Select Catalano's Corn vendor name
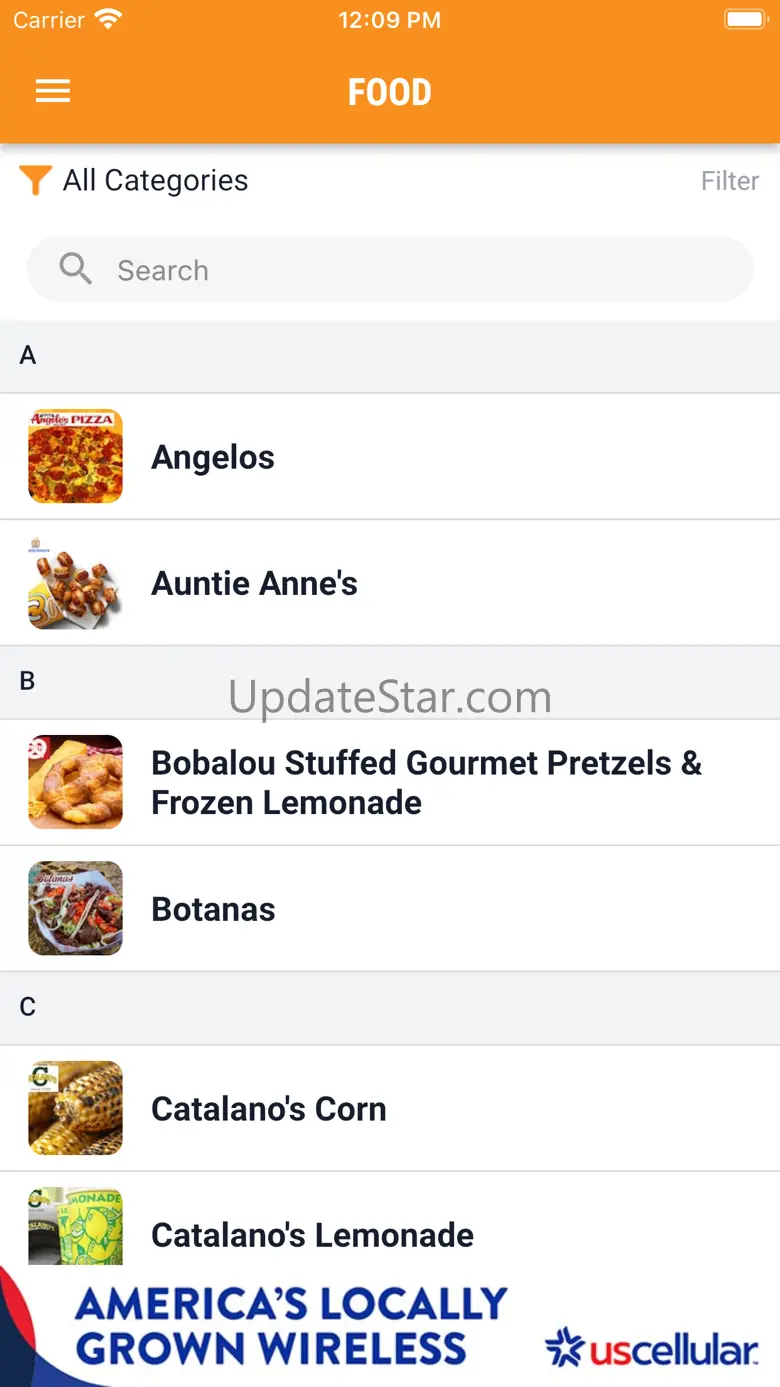 click(268, 1108)
